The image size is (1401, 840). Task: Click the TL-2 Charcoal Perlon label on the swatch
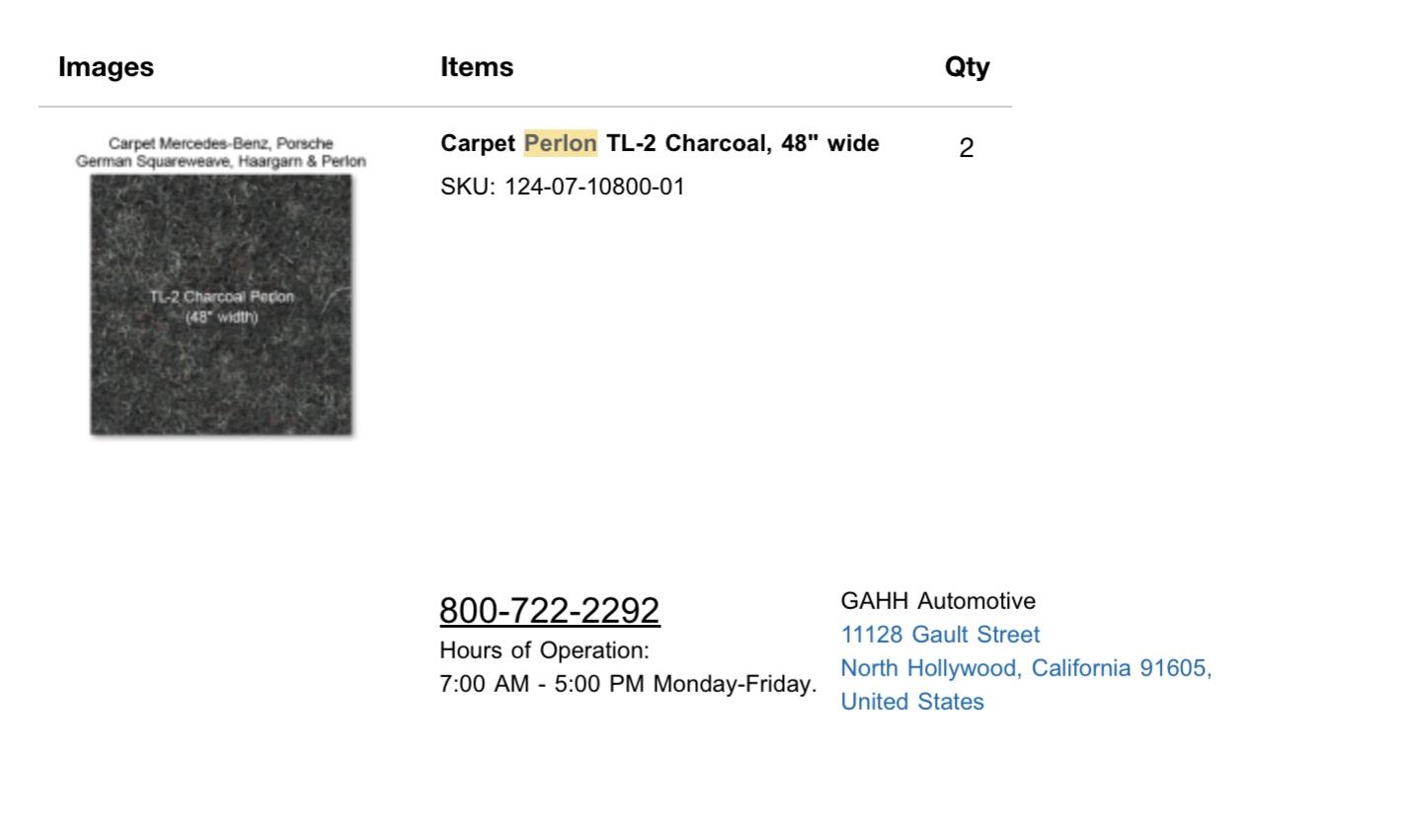coord(221,297)
